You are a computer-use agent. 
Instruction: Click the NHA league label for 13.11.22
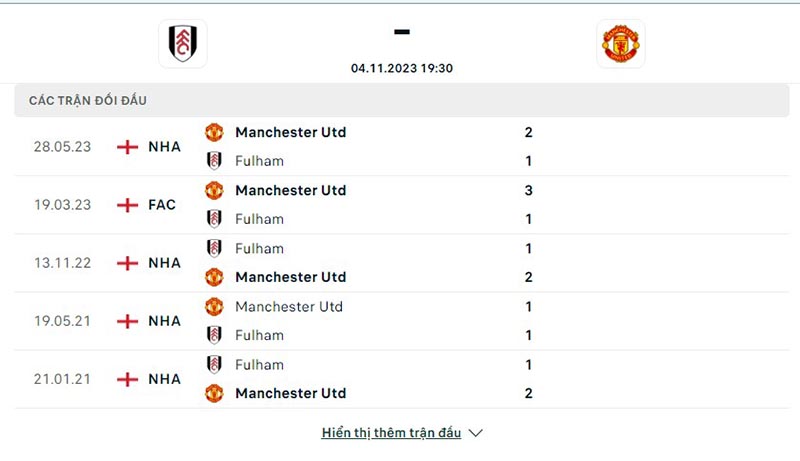164,263
